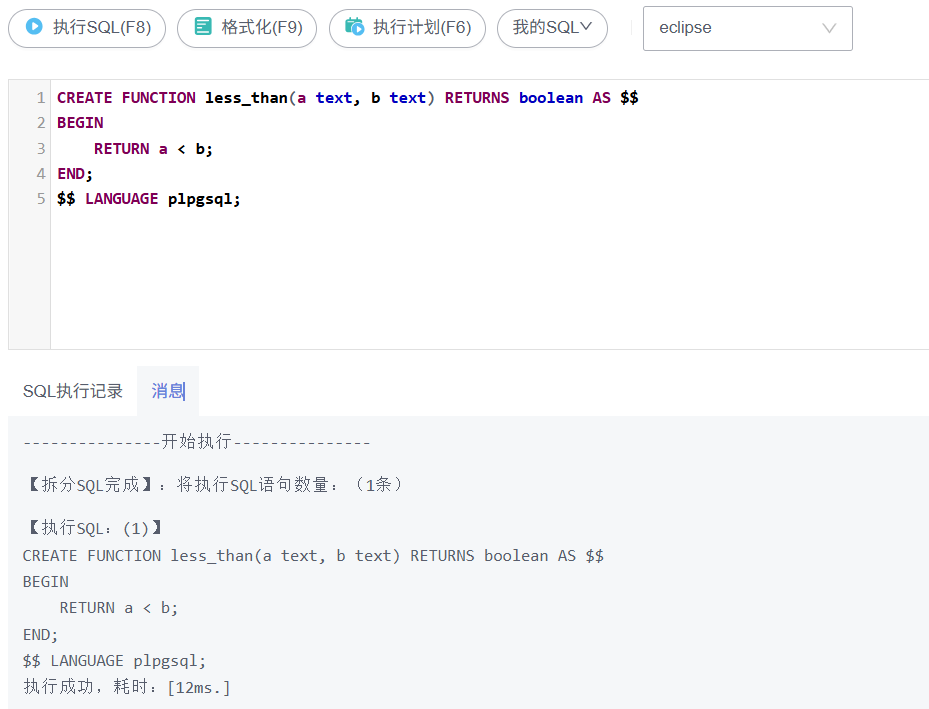Click line number 1 in editor gutter
Screen dimensions: 929x709
point(41,98)
